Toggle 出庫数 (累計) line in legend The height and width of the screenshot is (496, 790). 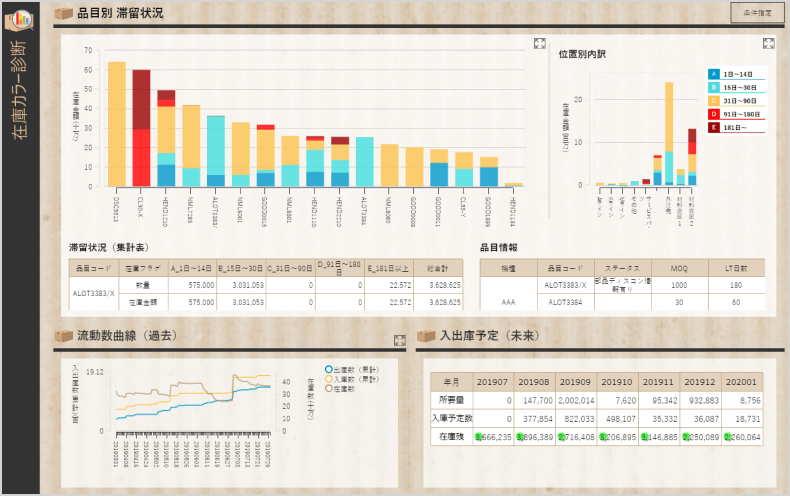349,370
